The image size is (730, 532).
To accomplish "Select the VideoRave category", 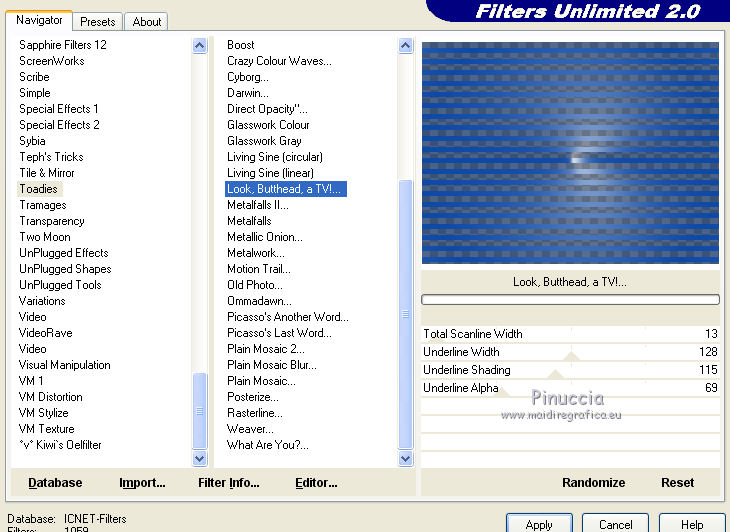I will pos(46,333).
